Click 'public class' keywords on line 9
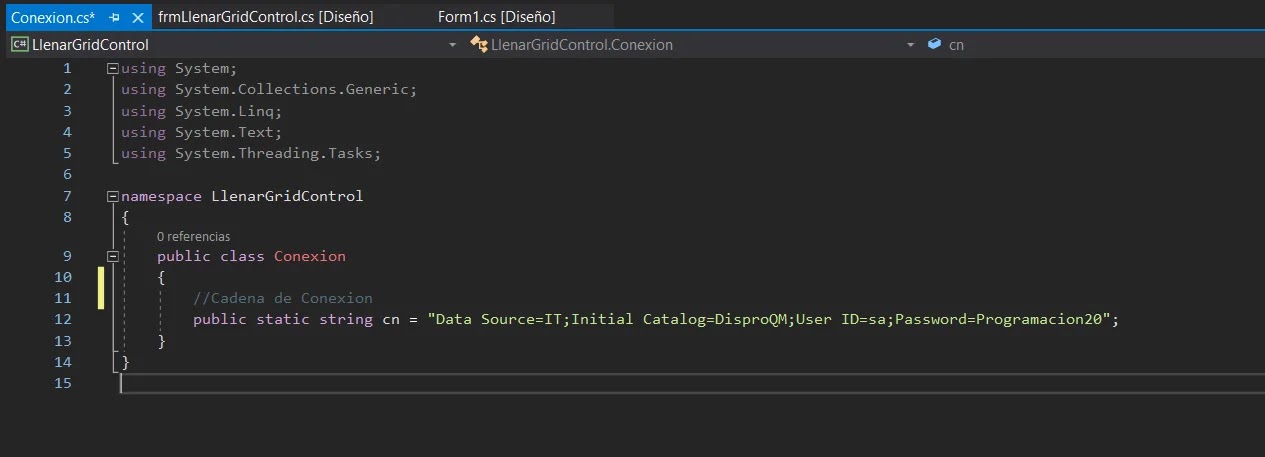This screenshot has height=457, width=1265. (x=210, y=256)
